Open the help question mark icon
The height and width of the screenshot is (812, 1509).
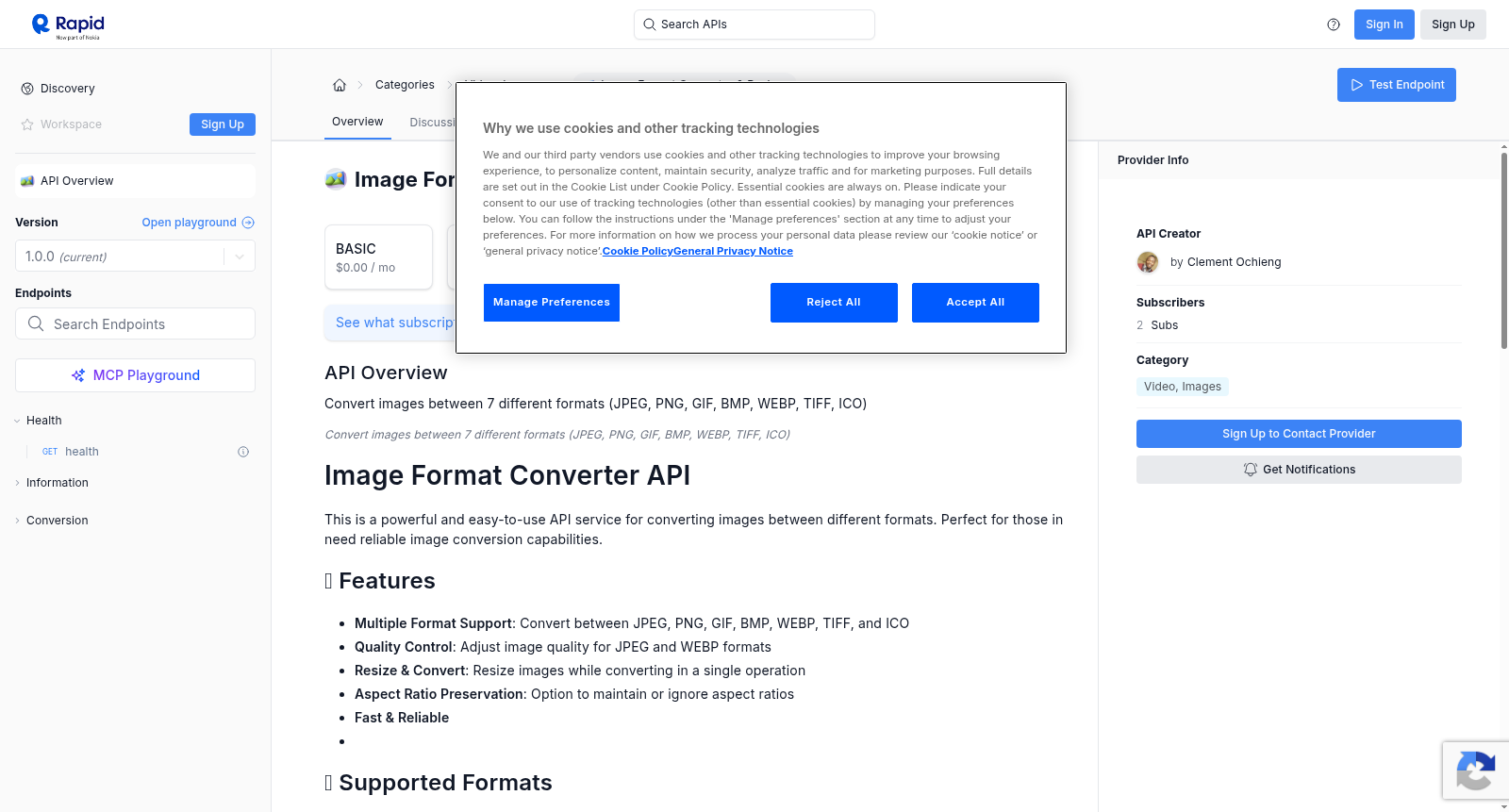tap(1334, 25)
